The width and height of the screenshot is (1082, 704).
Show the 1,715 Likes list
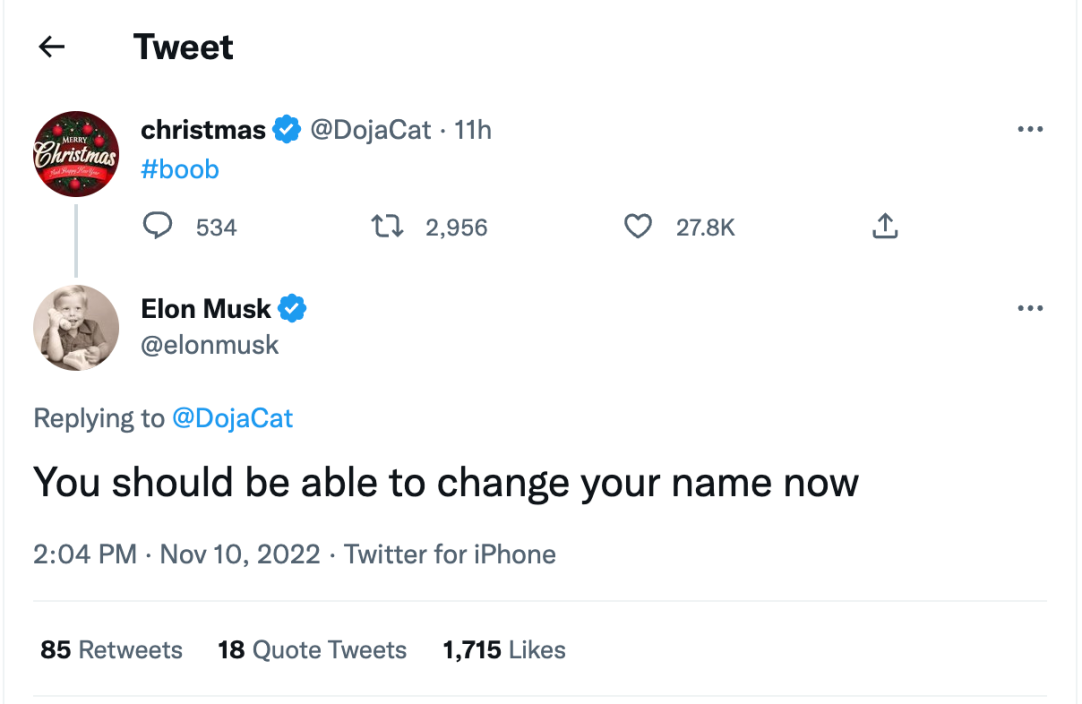click(504, 650)
